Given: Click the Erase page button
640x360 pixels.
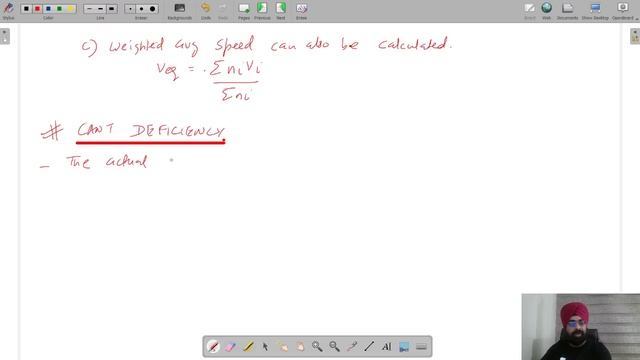Looking at the screenshot, I should [x=301, y=11].
